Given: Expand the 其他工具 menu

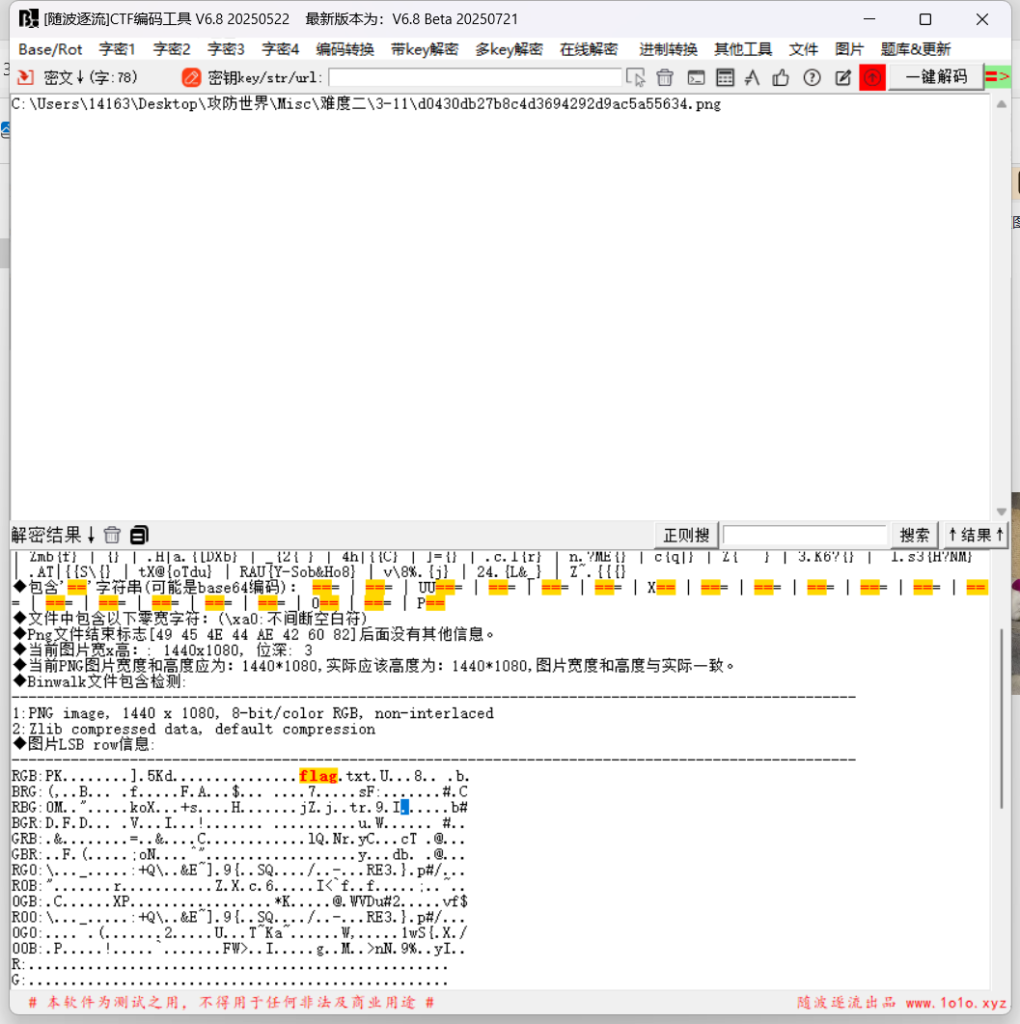Looking at the screenshot, I should click(x=742, y=49).
